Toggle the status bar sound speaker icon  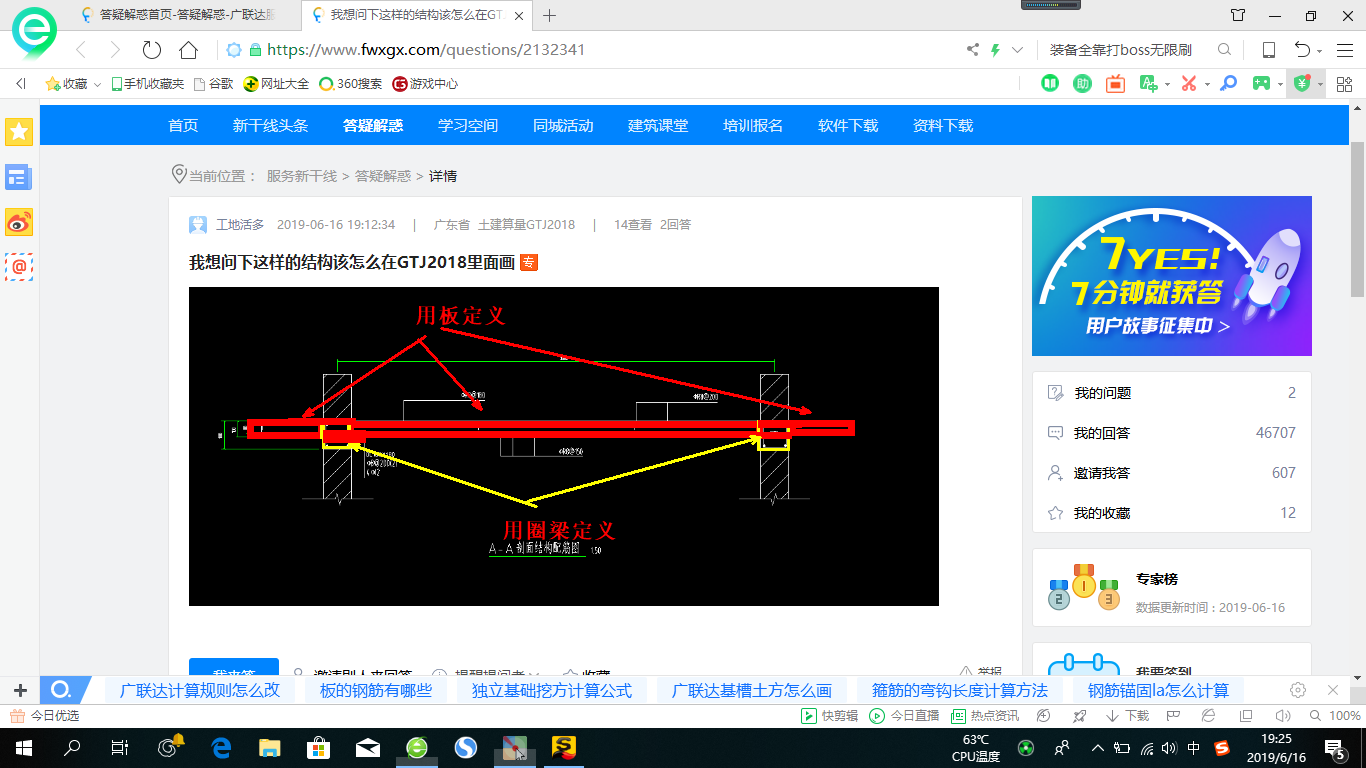pyautogui.click(x=1283, y=716)
